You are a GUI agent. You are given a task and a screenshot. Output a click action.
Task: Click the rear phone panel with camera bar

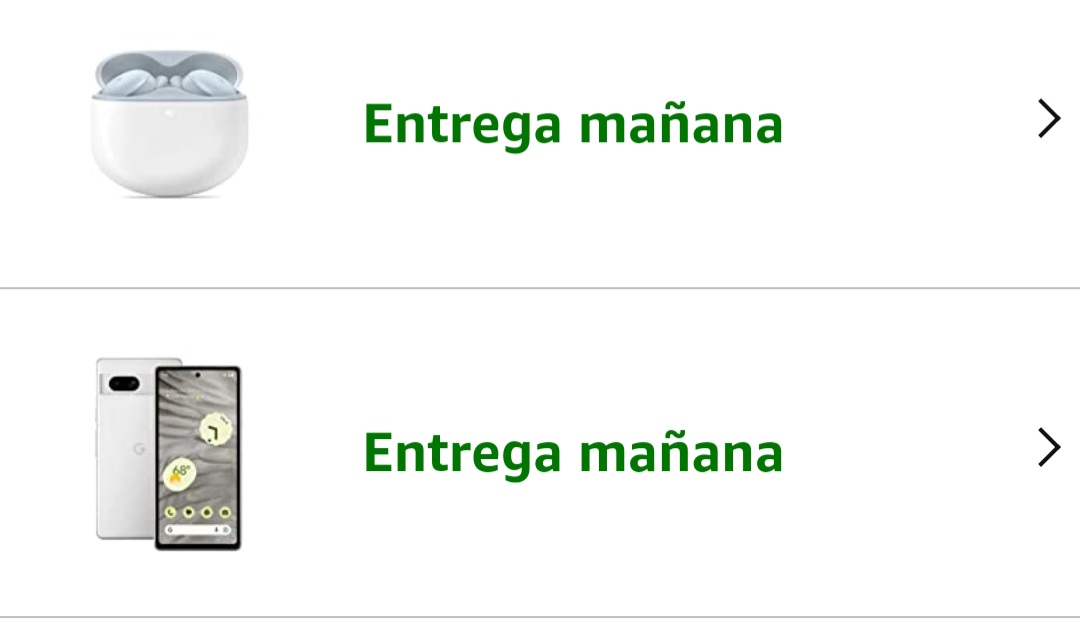[x=125, y=448]
